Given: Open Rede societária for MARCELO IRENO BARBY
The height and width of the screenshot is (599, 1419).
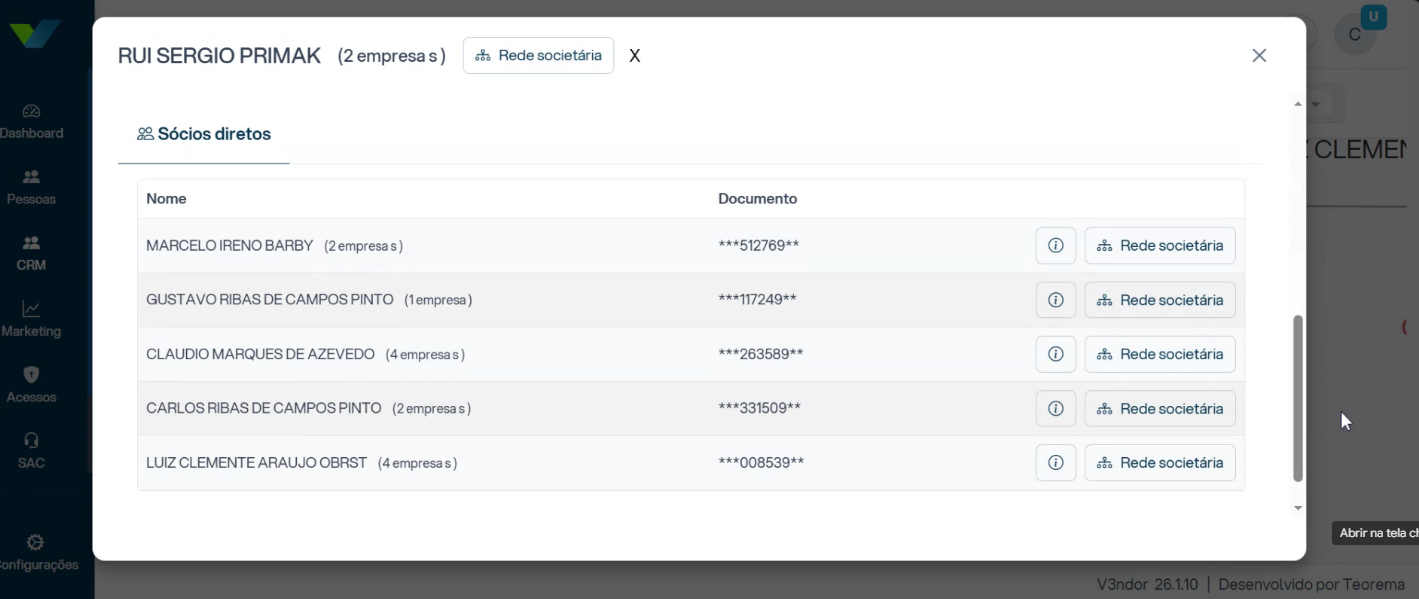Looking at the screenshot, I should (1160, 246).
